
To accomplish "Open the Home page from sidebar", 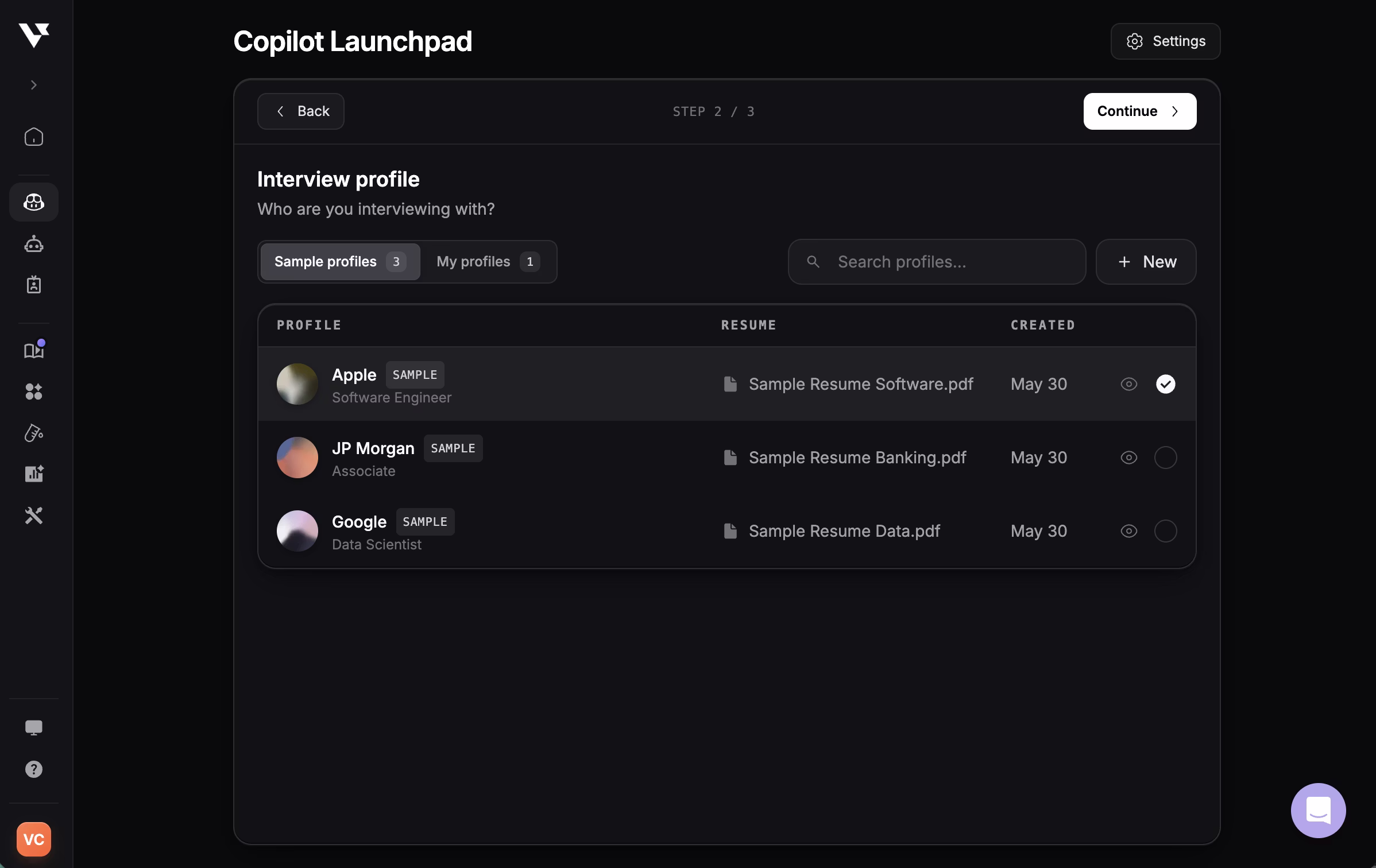I will pos(33,137).
